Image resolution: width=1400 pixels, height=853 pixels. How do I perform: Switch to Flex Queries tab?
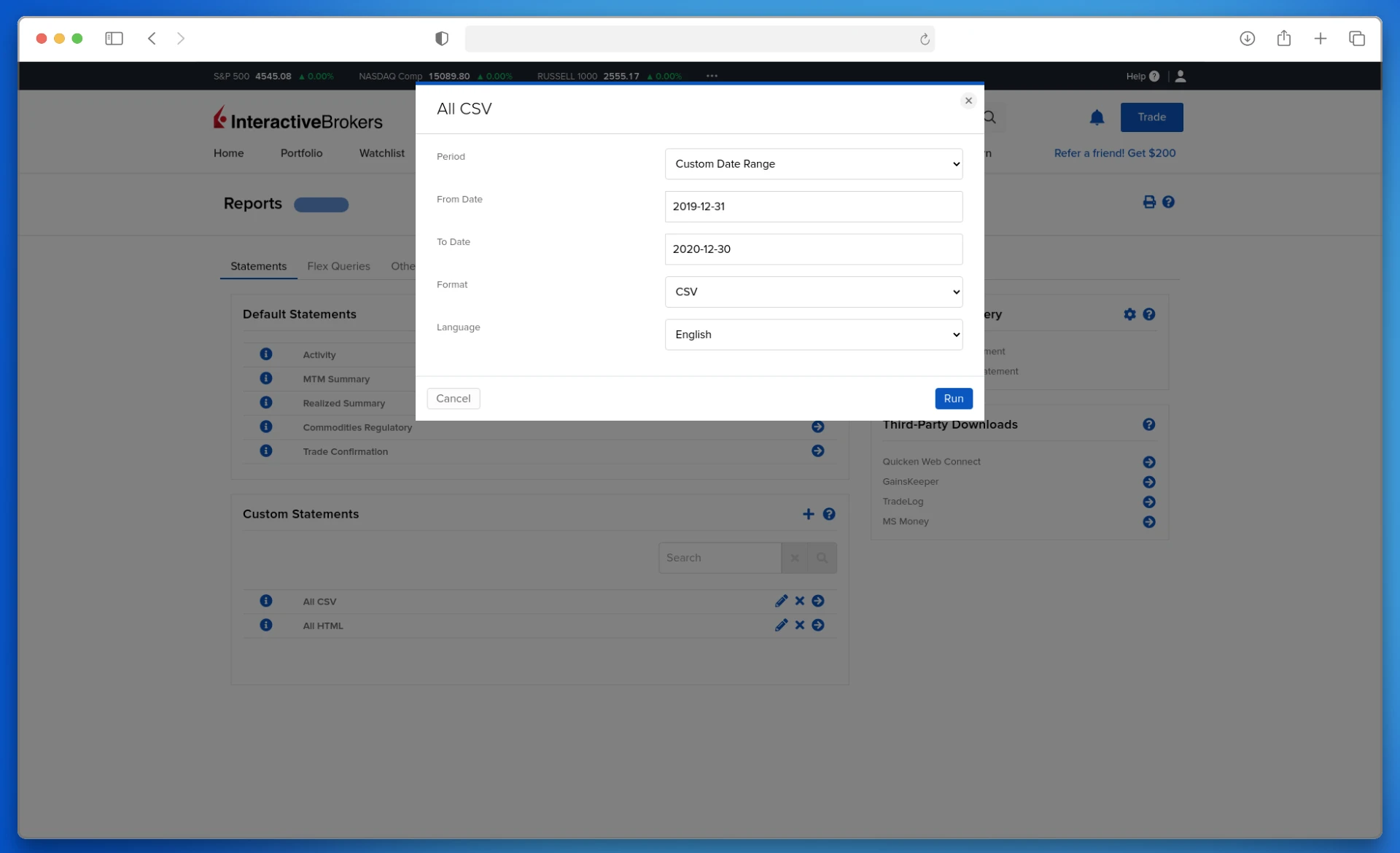(338, 266)
